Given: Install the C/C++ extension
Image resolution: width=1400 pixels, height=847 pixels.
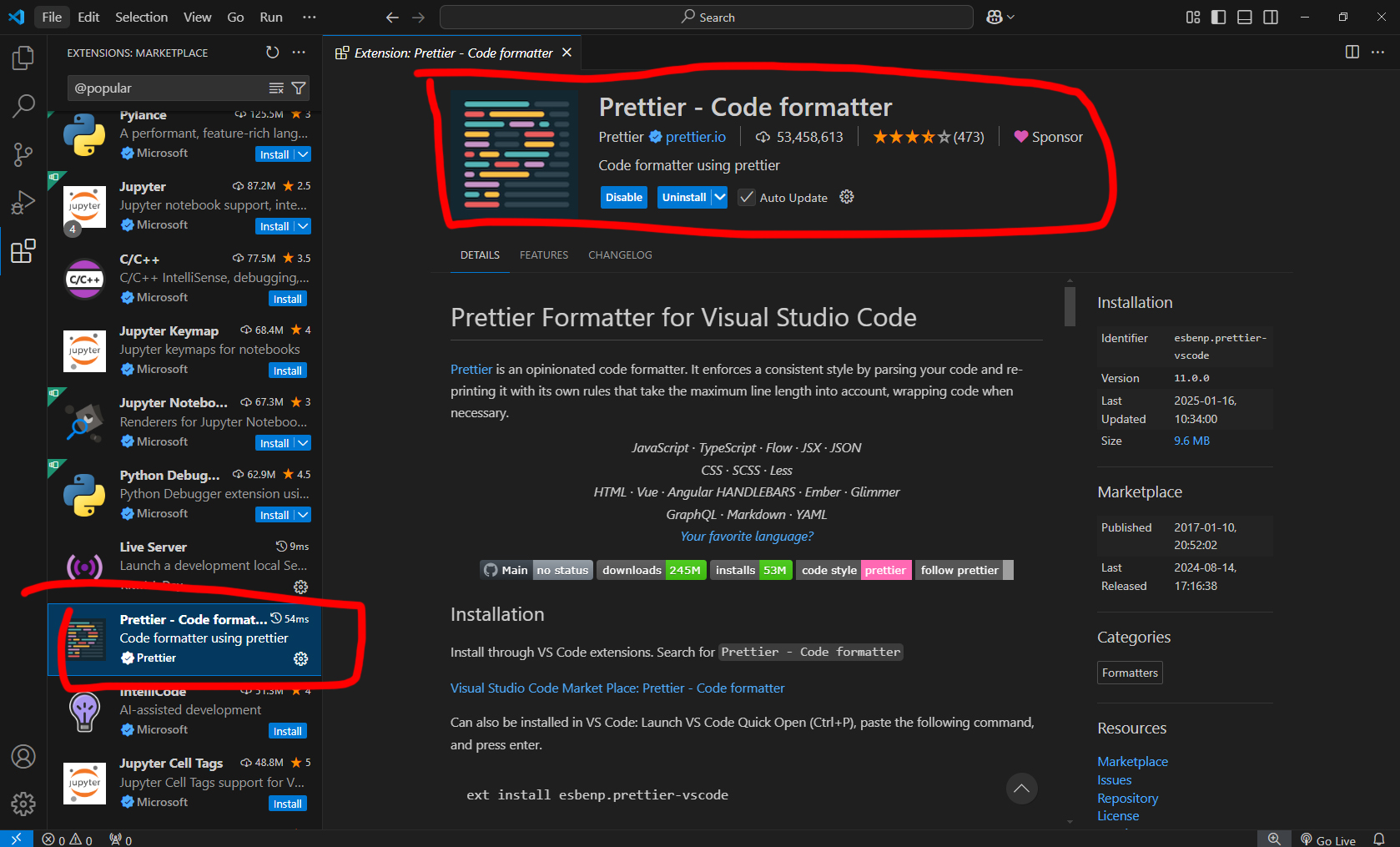Looking at the screenshot, I should pos(288,299).
